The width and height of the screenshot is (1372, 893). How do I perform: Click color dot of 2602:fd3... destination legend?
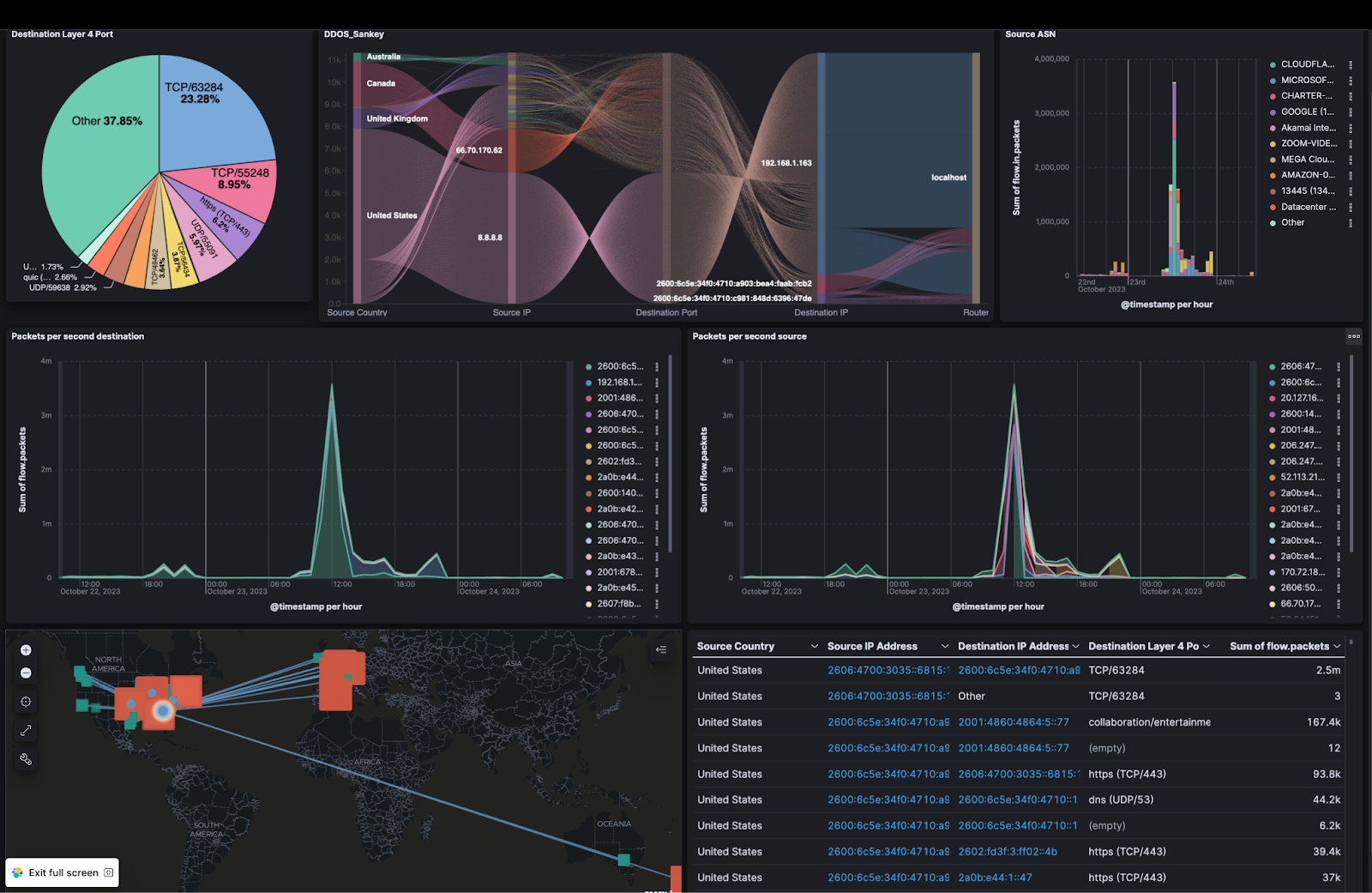pos(588,462)
